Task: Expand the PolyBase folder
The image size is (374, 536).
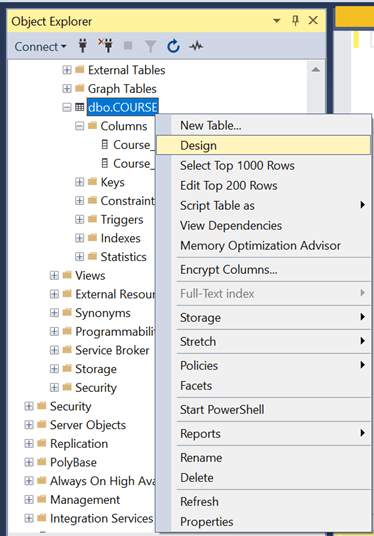Action: point(29,462)
